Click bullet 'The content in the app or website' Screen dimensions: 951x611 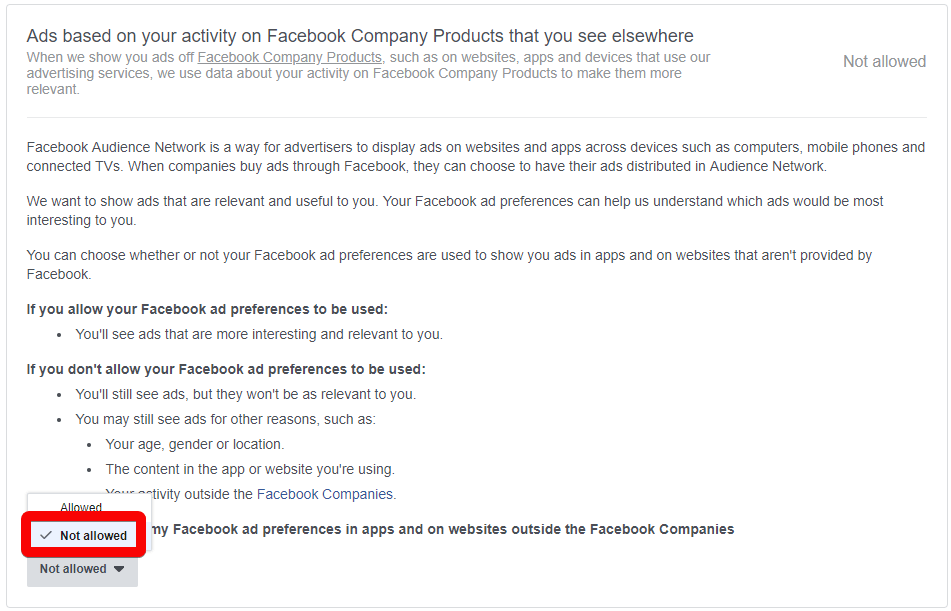[x=250, y=469]
